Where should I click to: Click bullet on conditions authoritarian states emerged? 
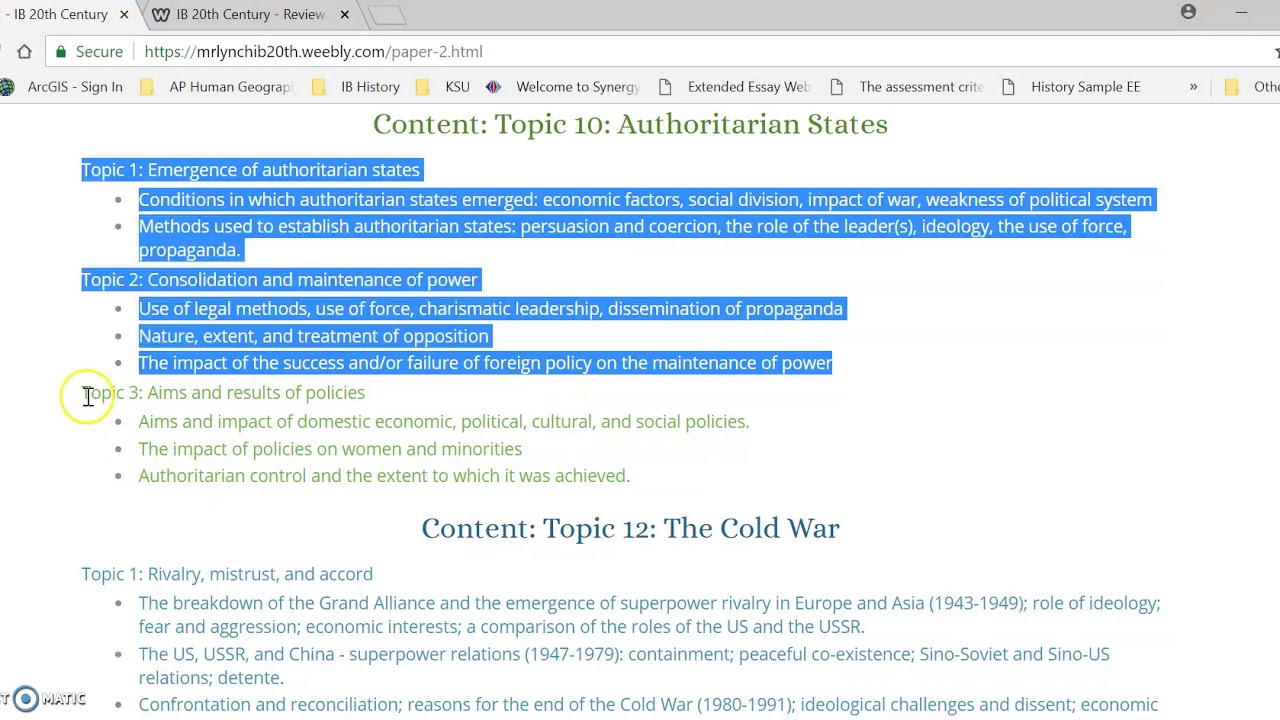click(x=645, y=200)
